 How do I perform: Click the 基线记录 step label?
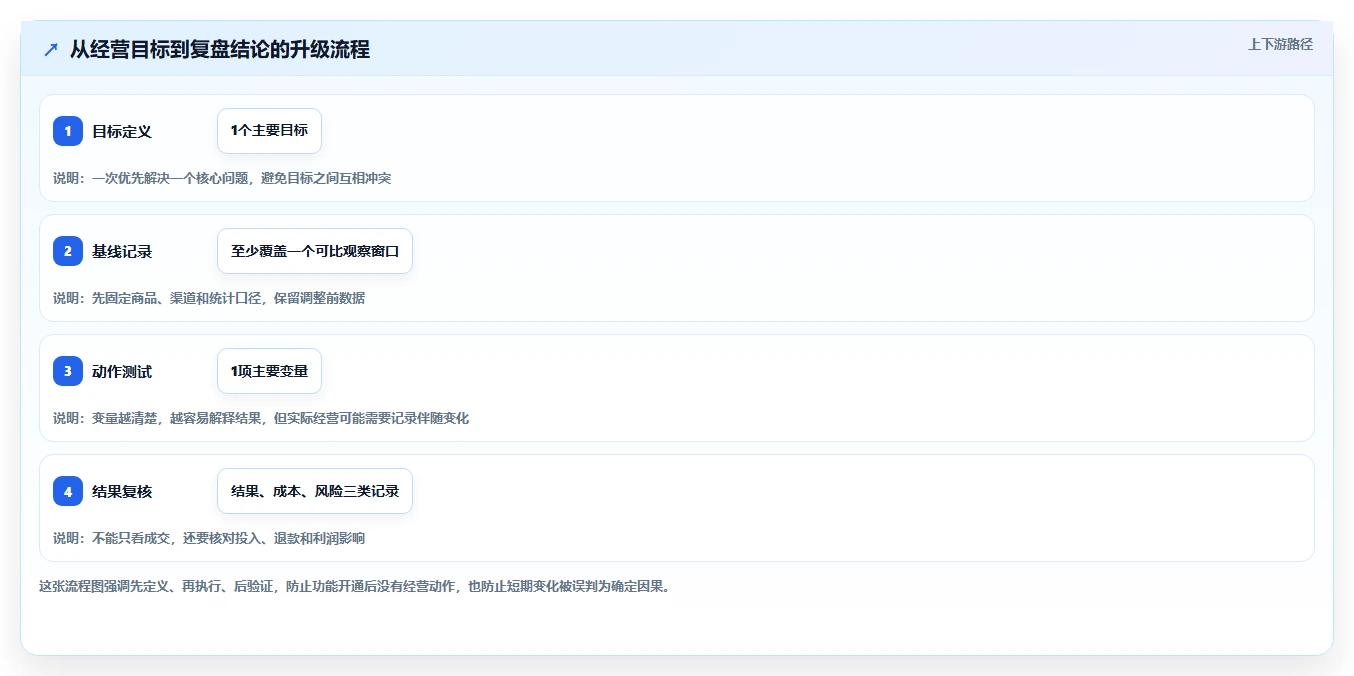click(122, 251)
